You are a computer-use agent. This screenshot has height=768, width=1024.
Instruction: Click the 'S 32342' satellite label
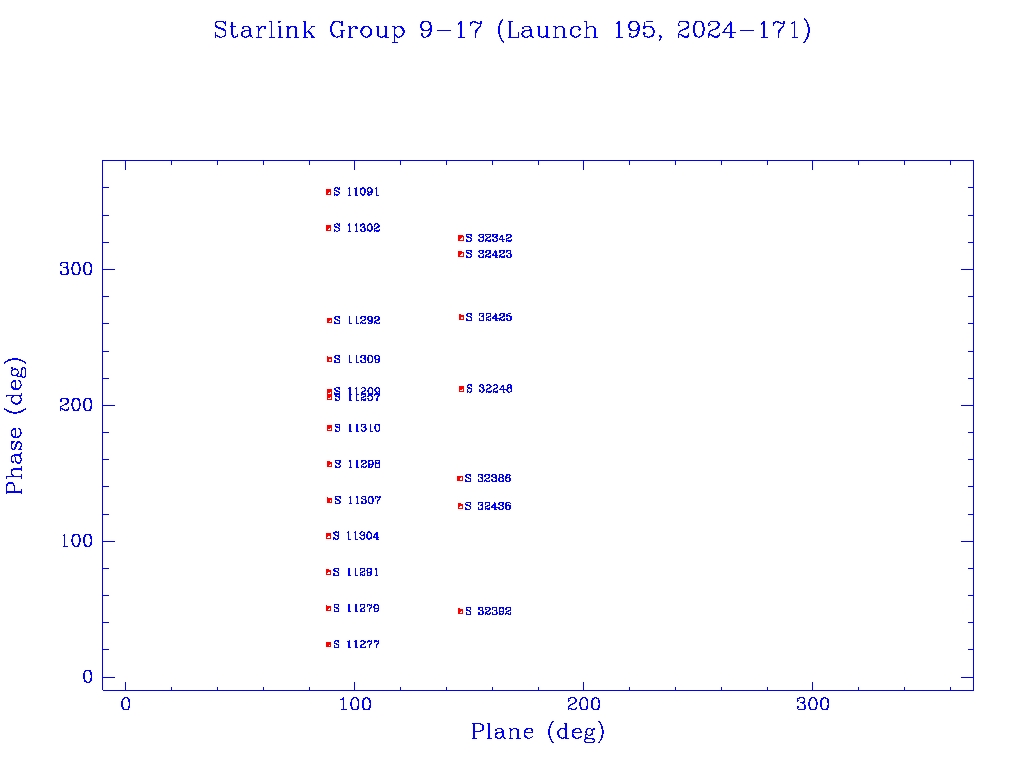488,238
